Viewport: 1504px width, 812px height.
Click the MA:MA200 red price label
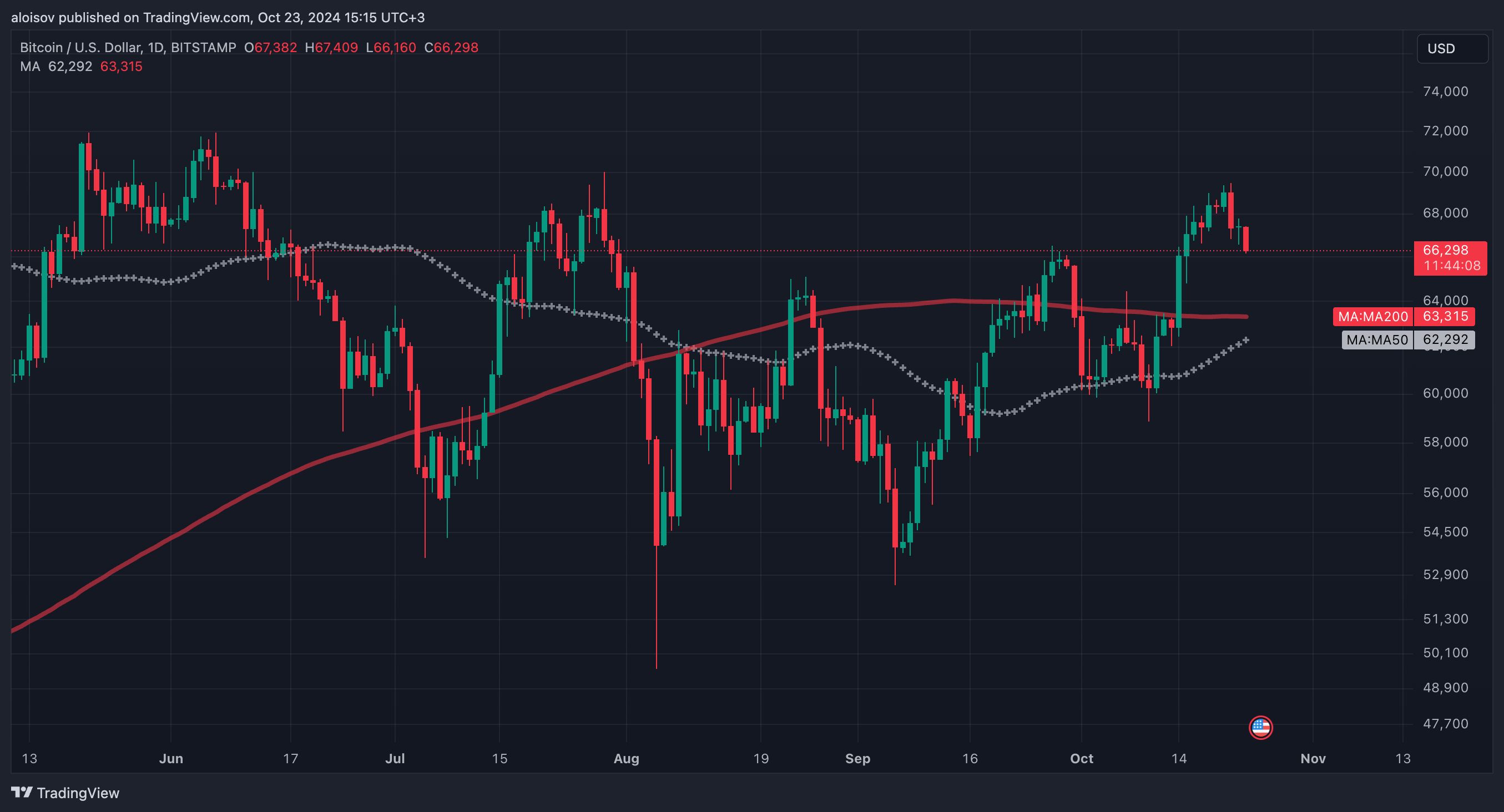[1372, 317]
